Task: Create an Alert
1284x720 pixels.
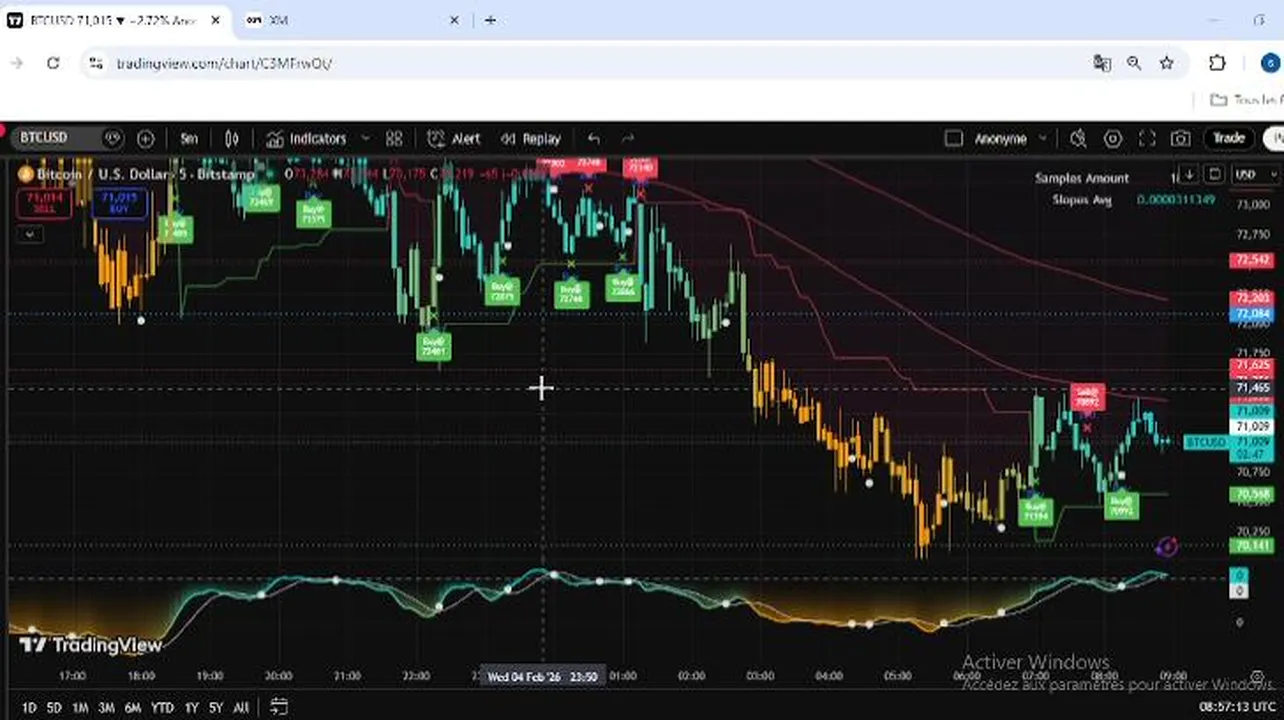Action: pyautogui.click(x=454, y=139)
